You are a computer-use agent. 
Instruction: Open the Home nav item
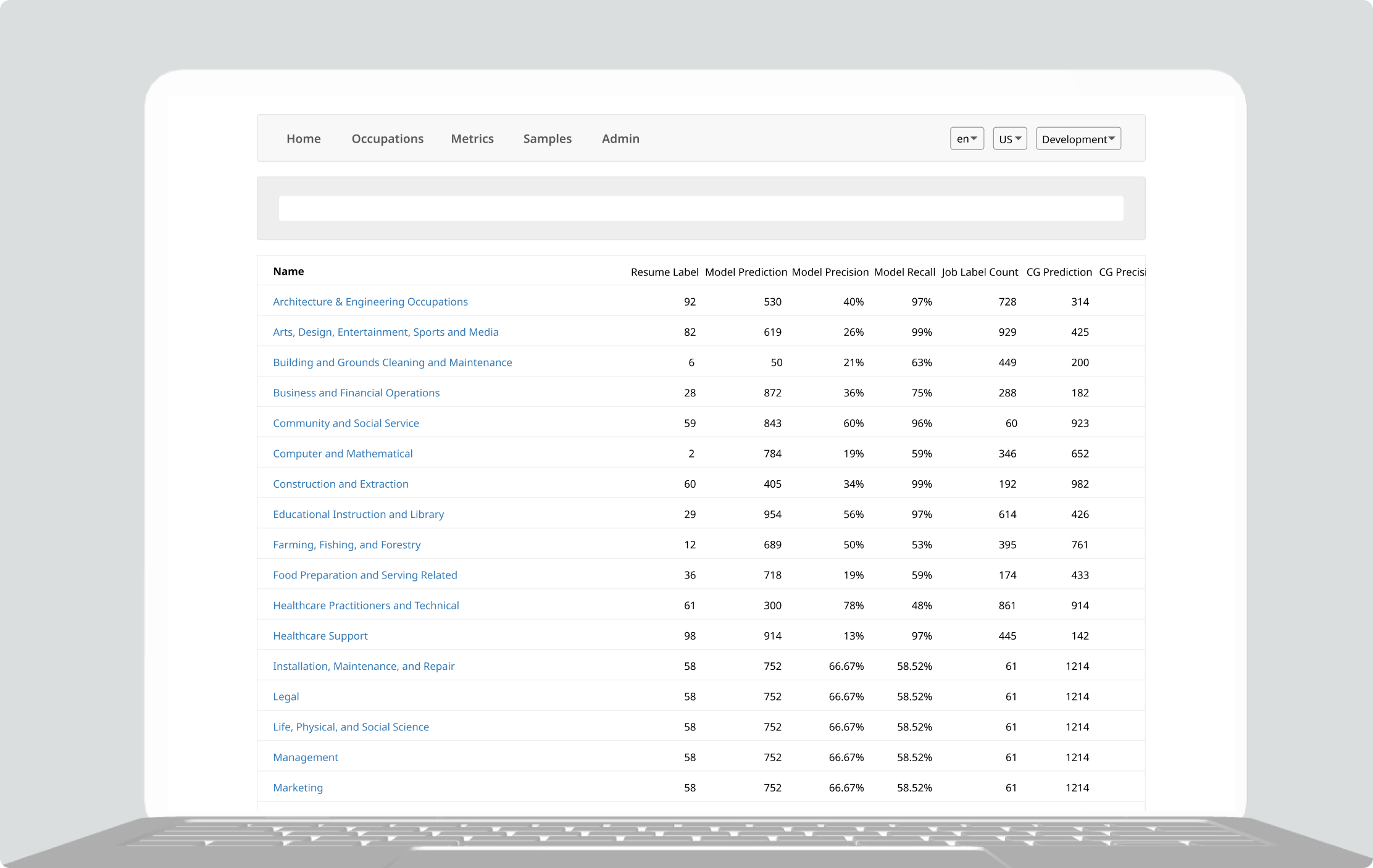303,139
